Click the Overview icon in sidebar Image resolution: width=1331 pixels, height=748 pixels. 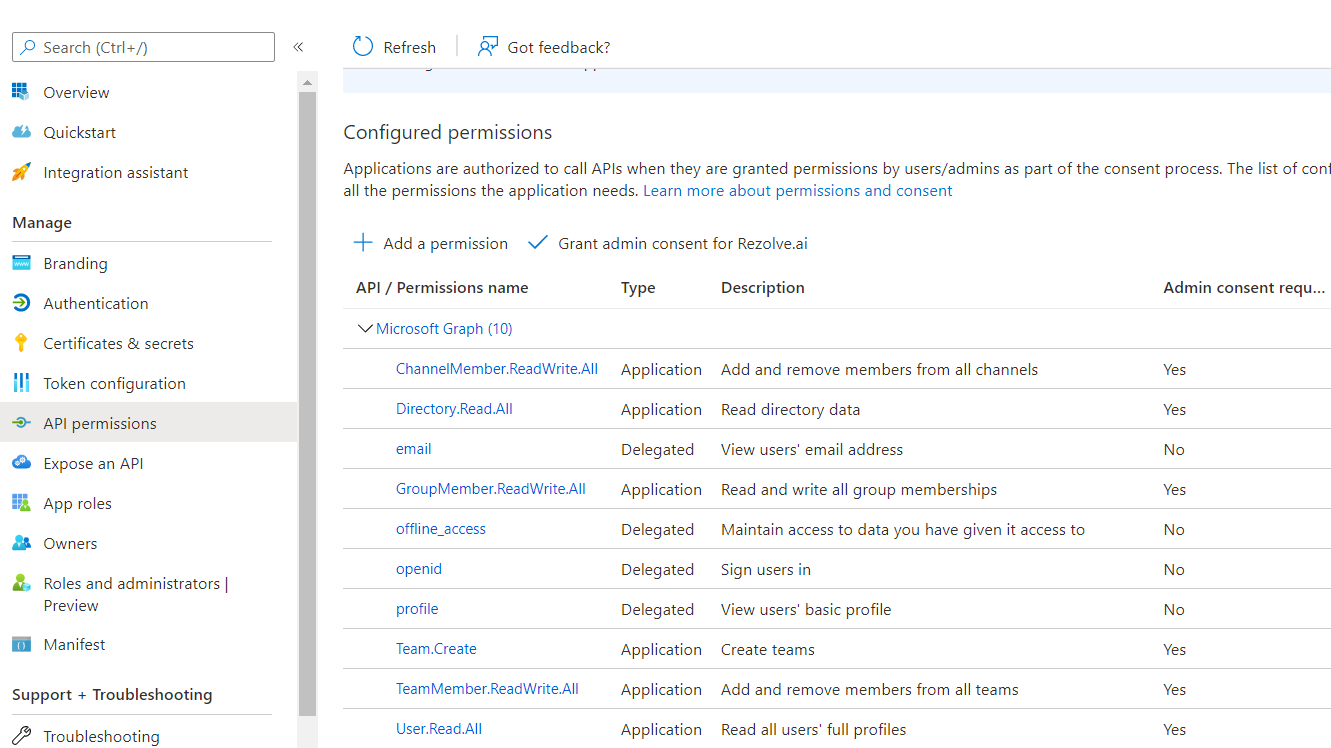[x=21, y=92]
